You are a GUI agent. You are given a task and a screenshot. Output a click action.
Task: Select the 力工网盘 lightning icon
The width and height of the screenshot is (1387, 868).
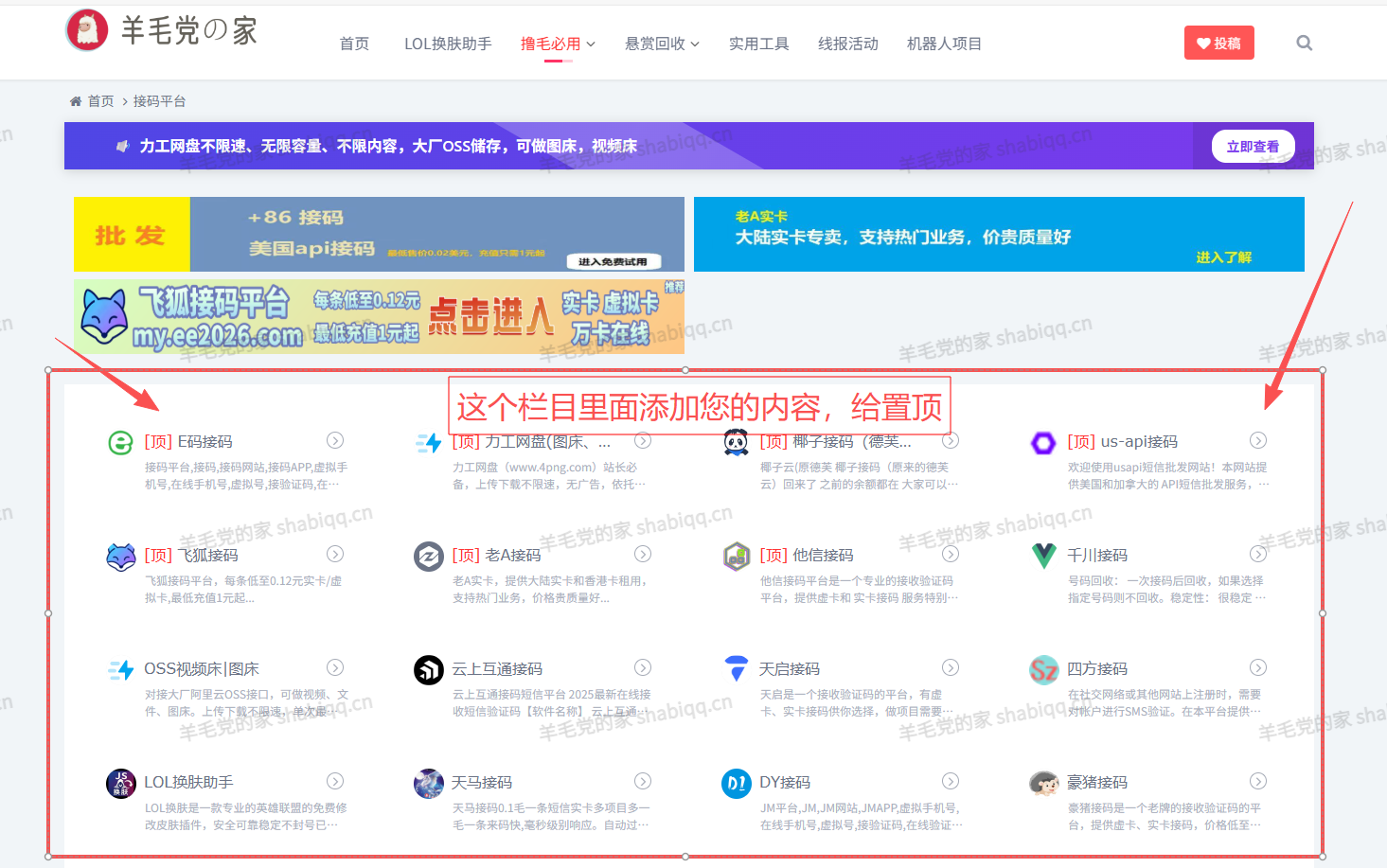point(428,440)
